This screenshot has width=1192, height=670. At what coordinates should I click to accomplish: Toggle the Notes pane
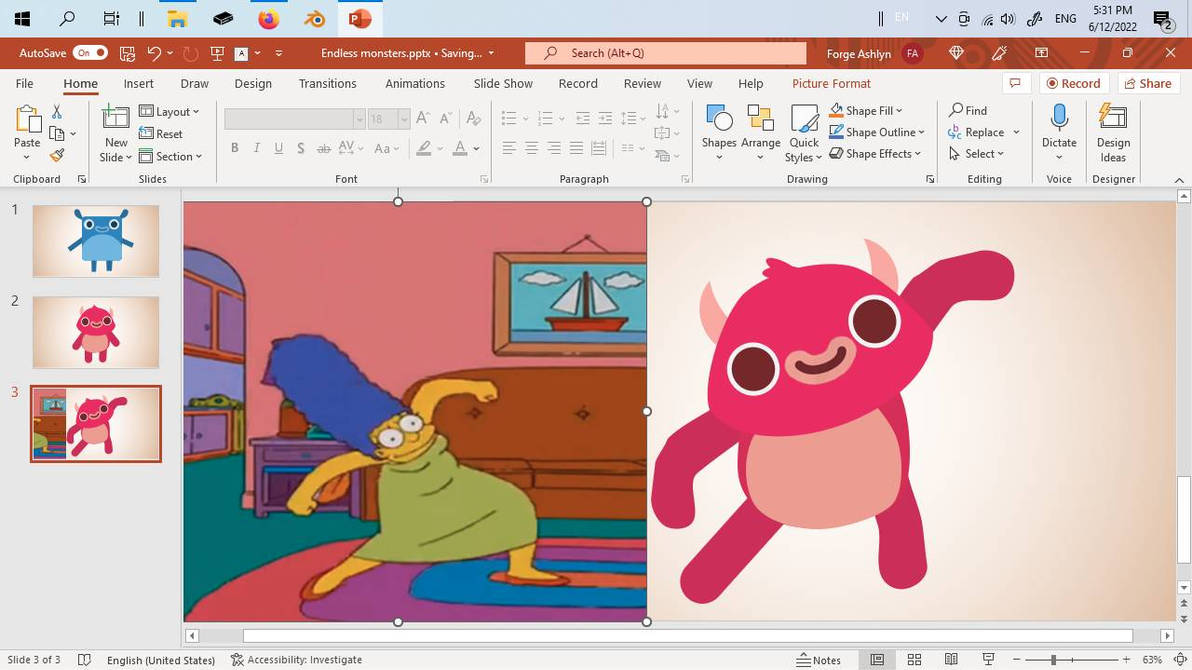[819, 660]
